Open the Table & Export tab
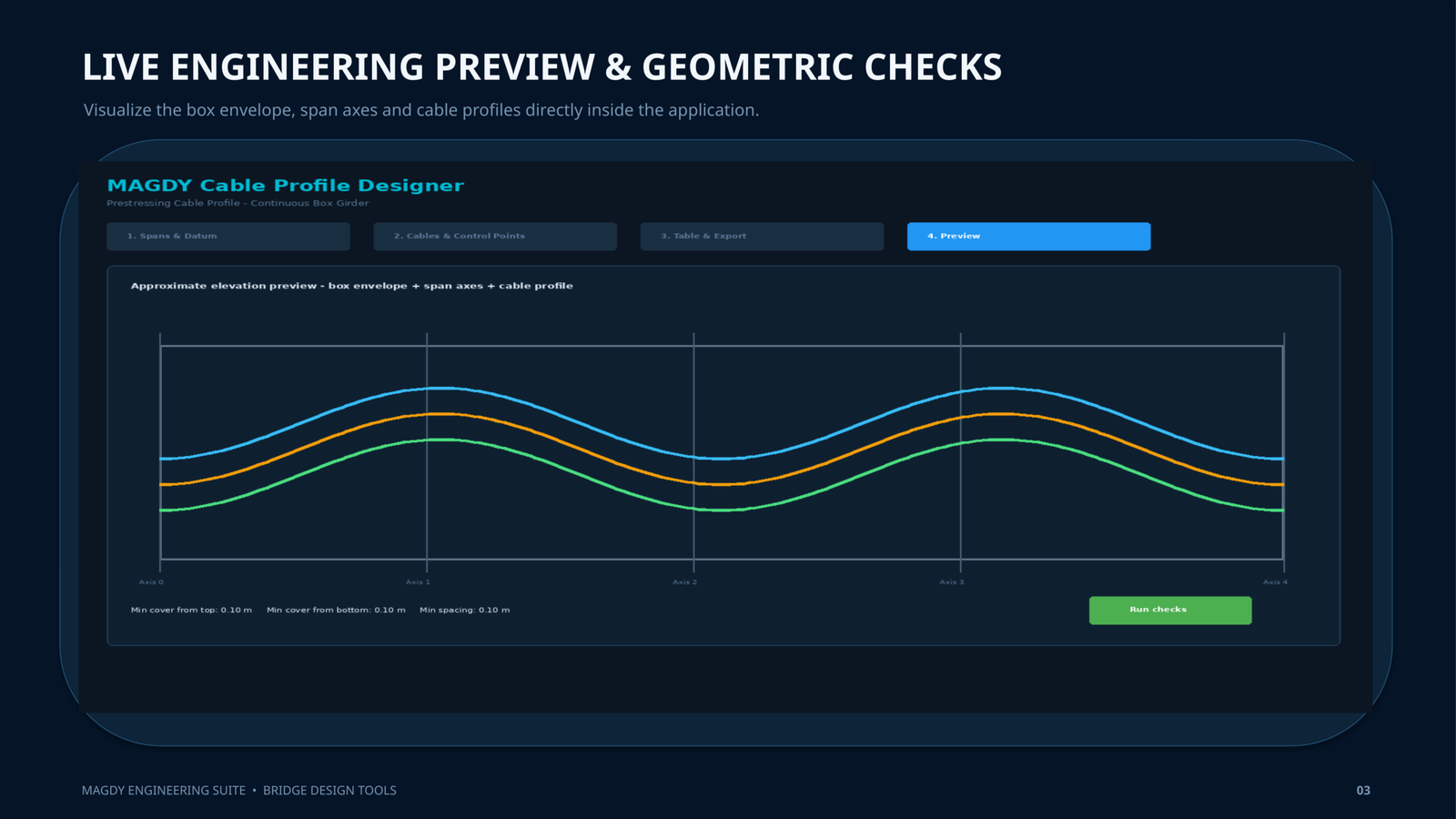 (762, 237)
